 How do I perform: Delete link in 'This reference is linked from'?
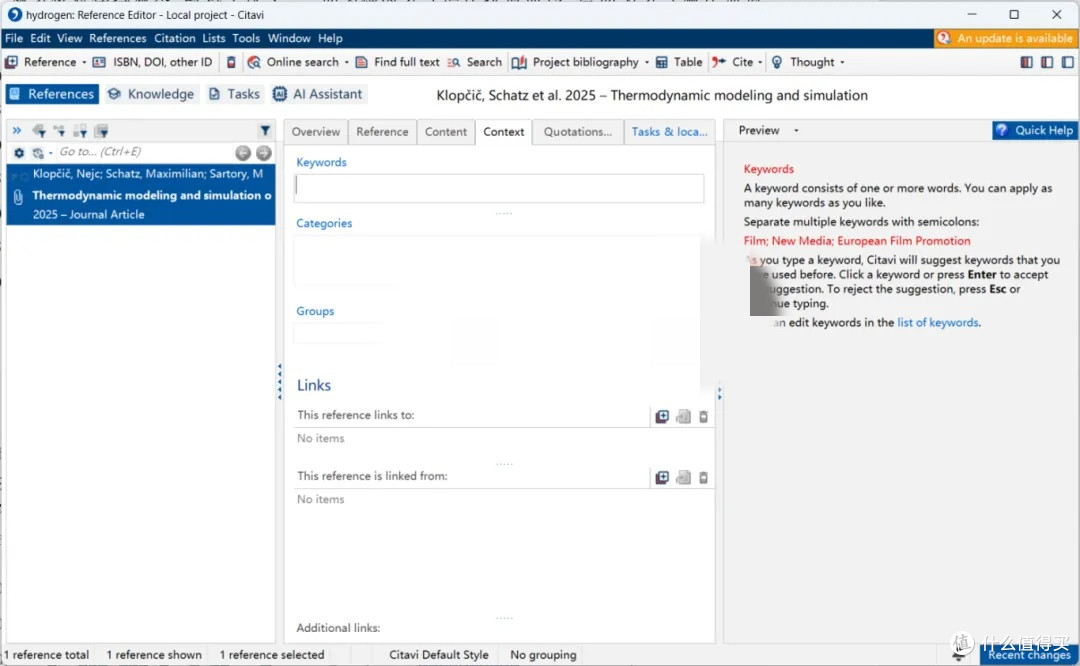click(x=703, y=478)
